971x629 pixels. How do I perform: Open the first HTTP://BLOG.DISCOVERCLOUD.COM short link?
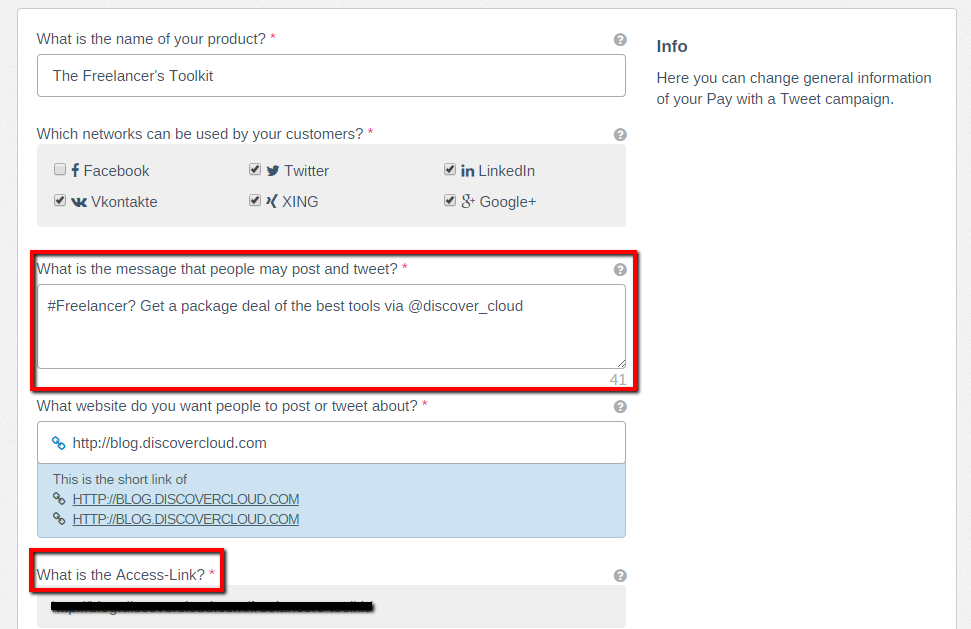point(185,499)
